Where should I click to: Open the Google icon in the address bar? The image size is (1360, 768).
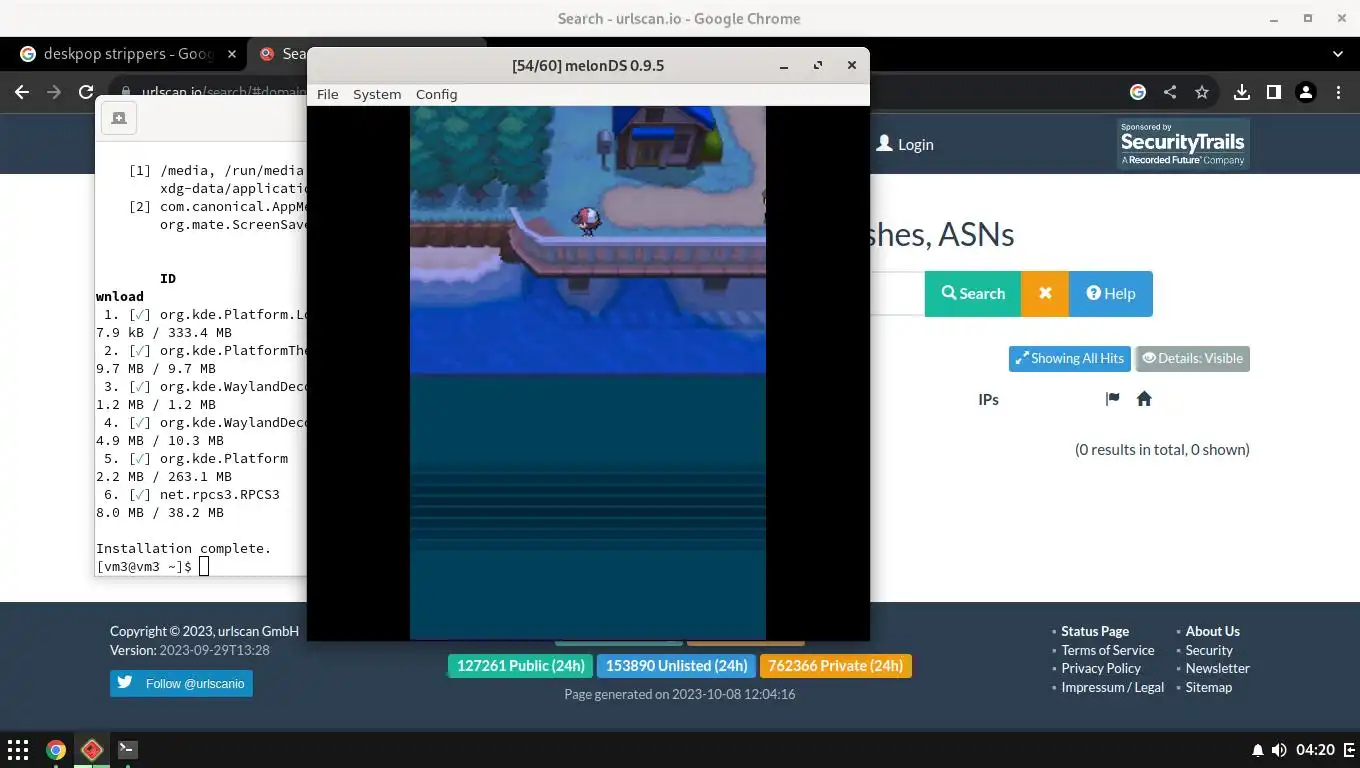pos(1138,92)
